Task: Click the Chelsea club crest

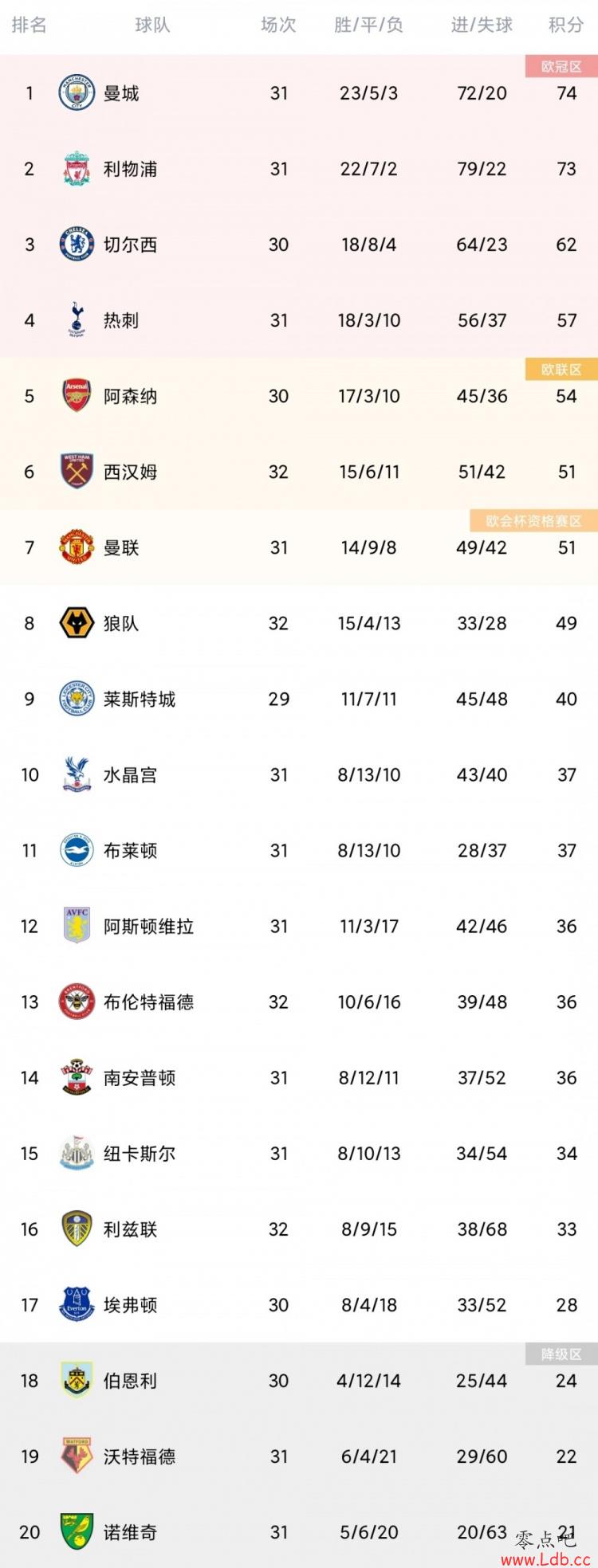Action: pyautogui.click(x=77, y=245)
